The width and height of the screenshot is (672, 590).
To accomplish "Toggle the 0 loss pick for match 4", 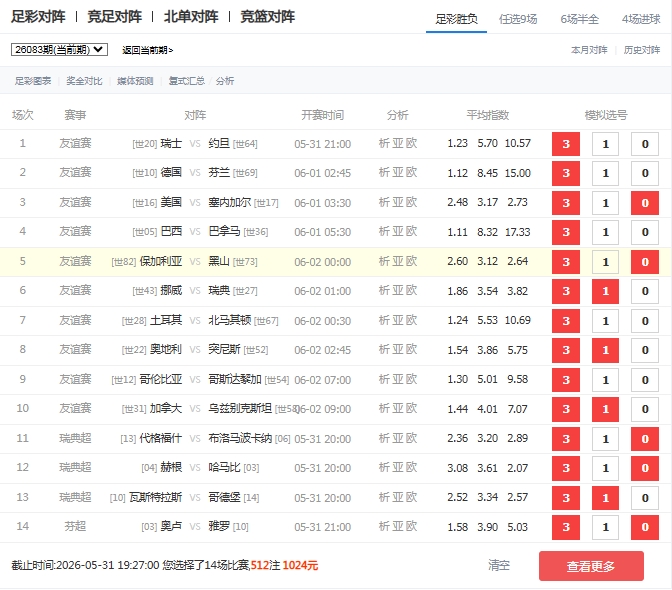I will 645,232.
